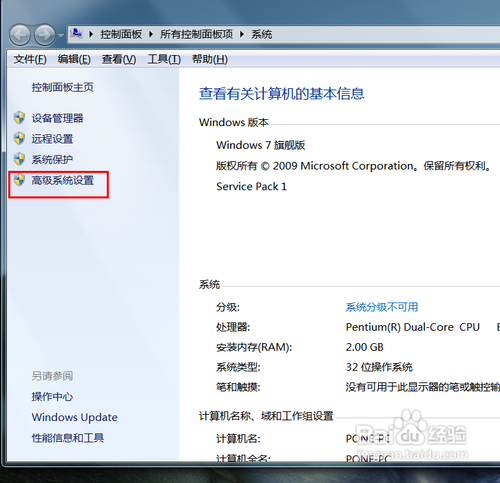Click the 系统类型 label
This screenshot has height=483, width=500.
(x=238, y=367)
